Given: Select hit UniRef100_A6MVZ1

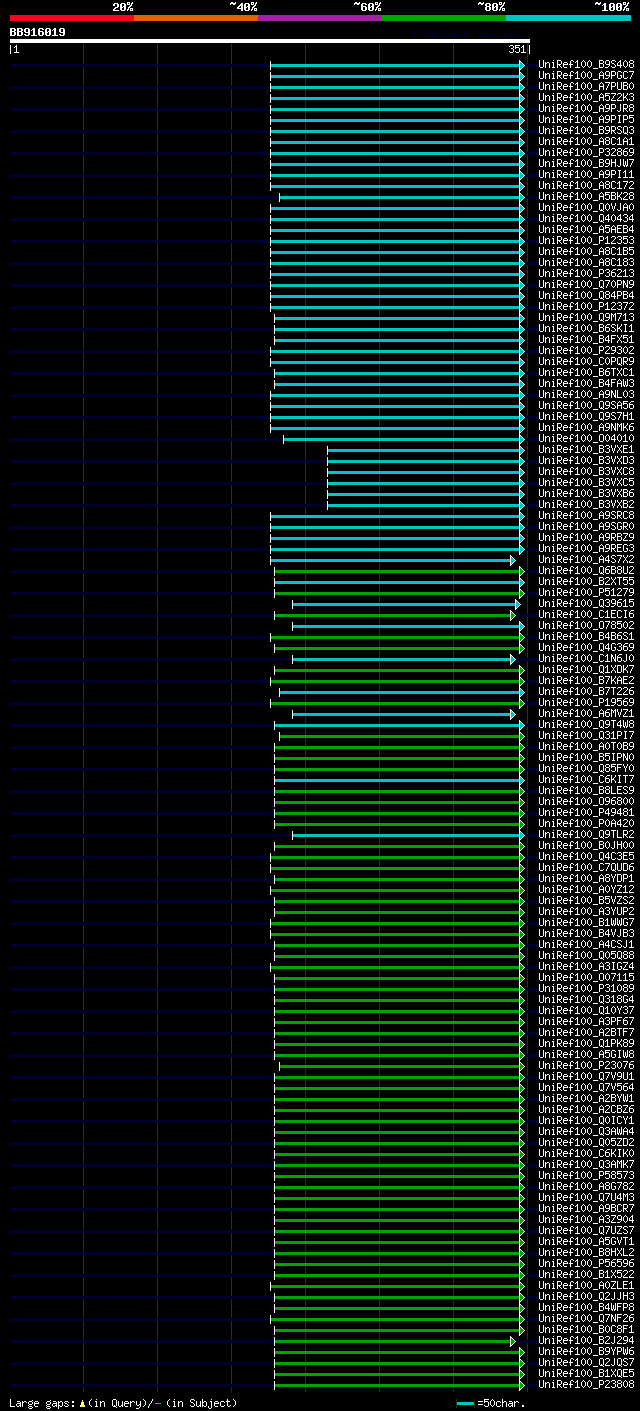Looking at the screenshot, I should [586, 714].
